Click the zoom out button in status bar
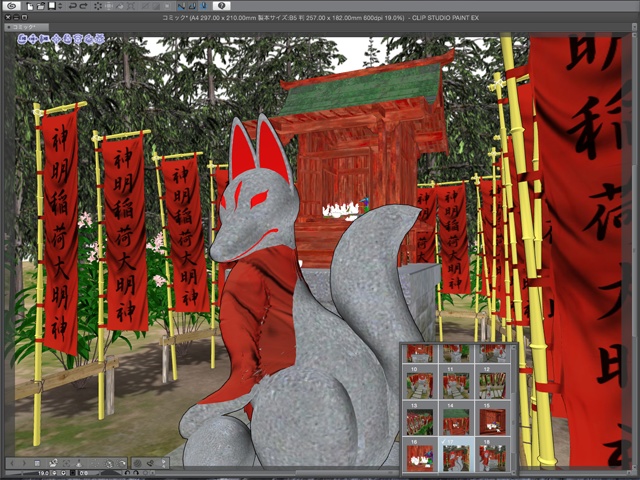 [x=54, y=473]
